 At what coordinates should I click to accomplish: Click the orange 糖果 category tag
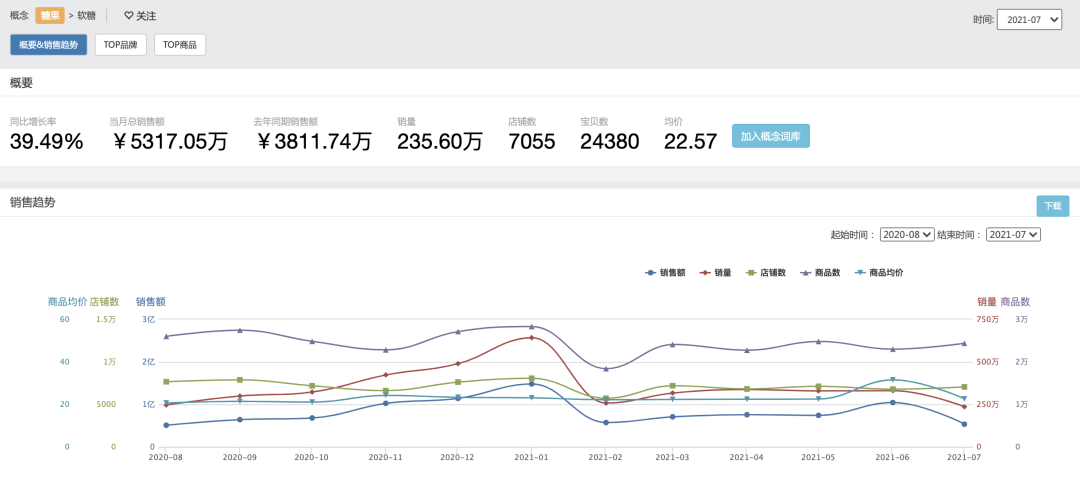point(50,15)
